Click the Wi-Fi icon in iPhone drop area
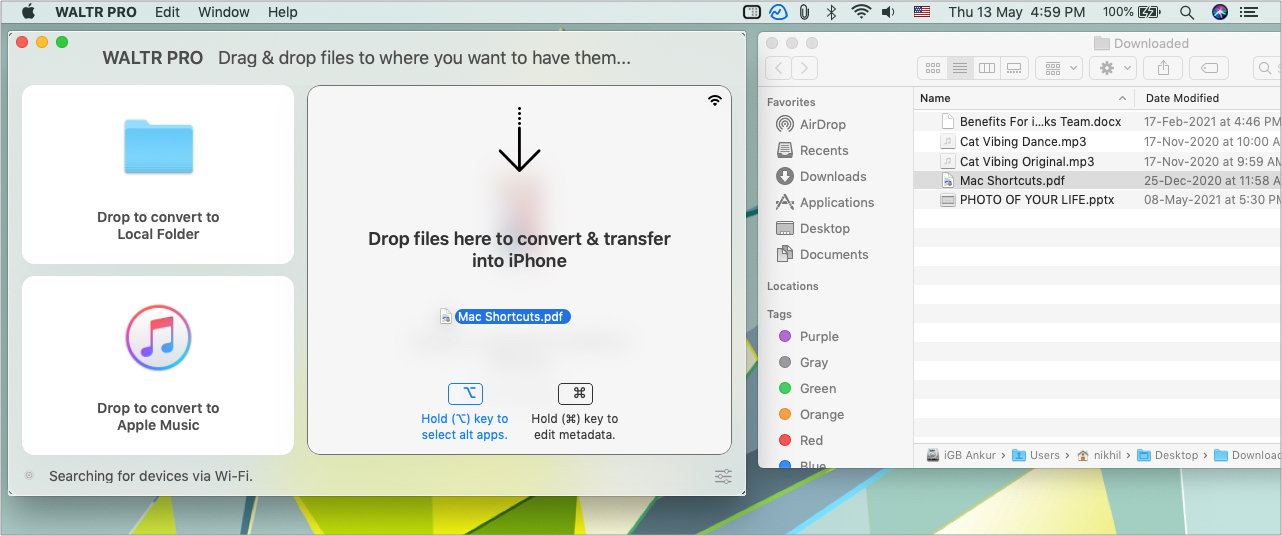The width and height of the screenshot is (1282, 536). pos(714,100)
